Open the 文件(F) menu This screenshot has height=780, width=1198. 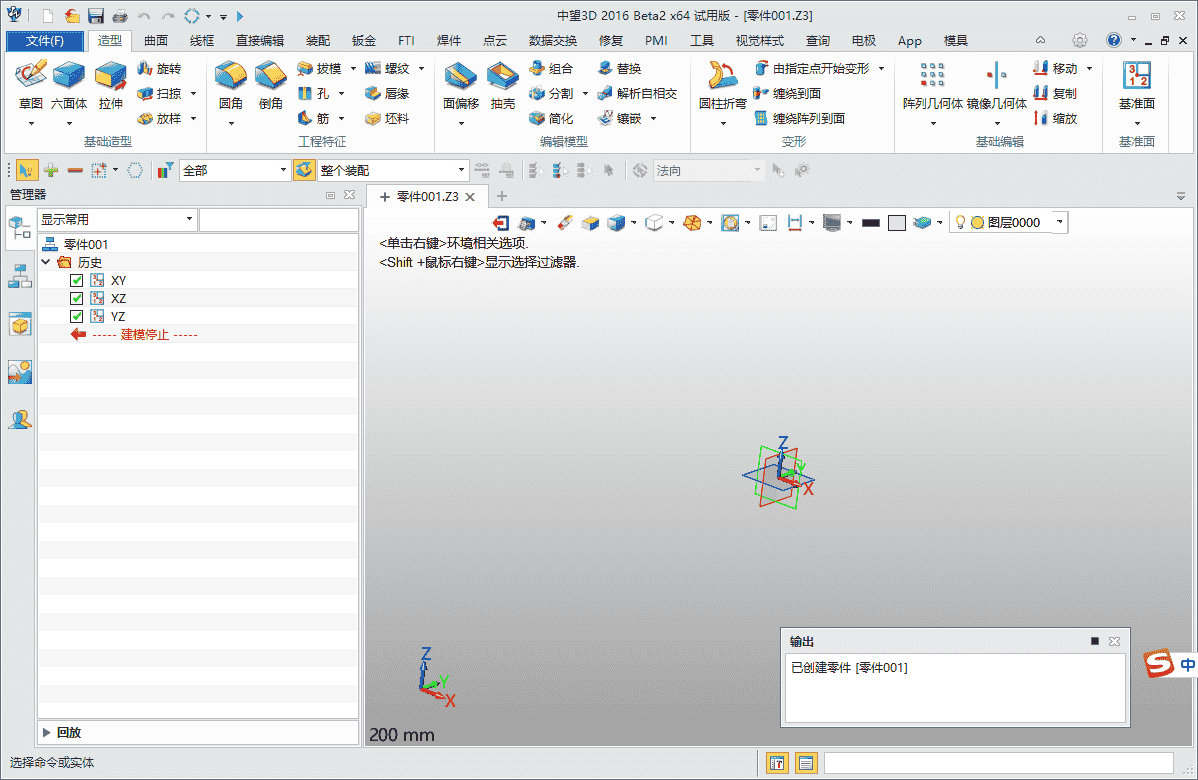click(45, 41)
